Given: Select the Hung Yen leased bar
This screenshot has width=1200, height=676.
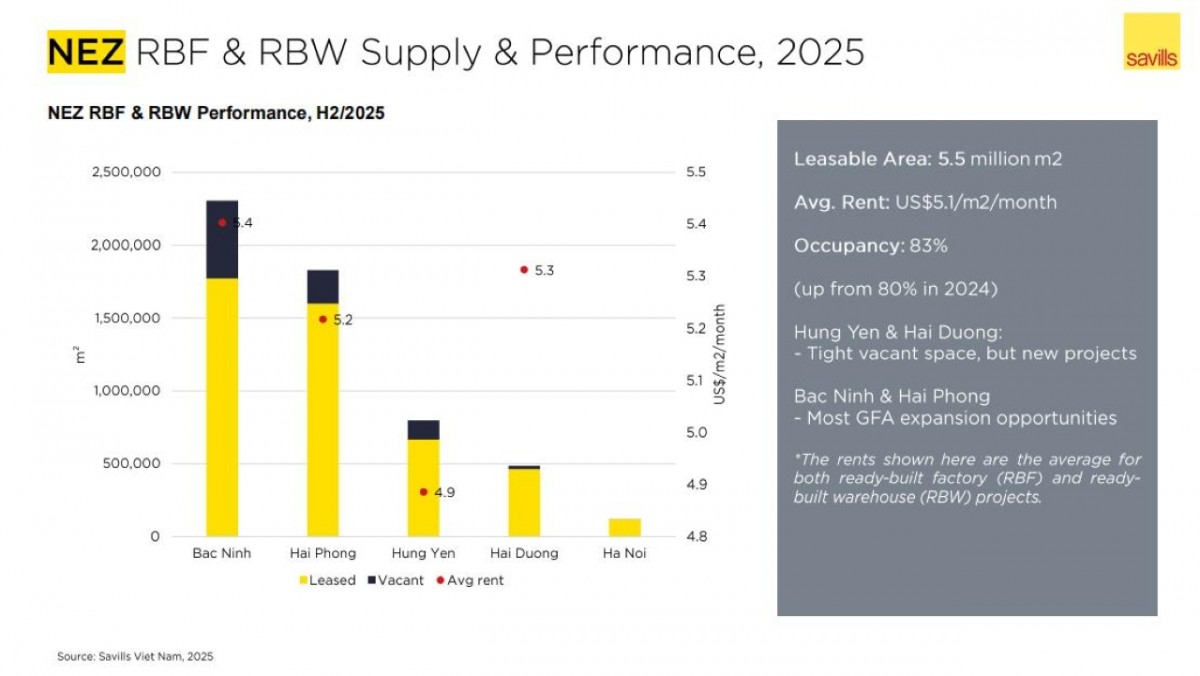Looking at the screenshot, I should click(x=423, y=488).
